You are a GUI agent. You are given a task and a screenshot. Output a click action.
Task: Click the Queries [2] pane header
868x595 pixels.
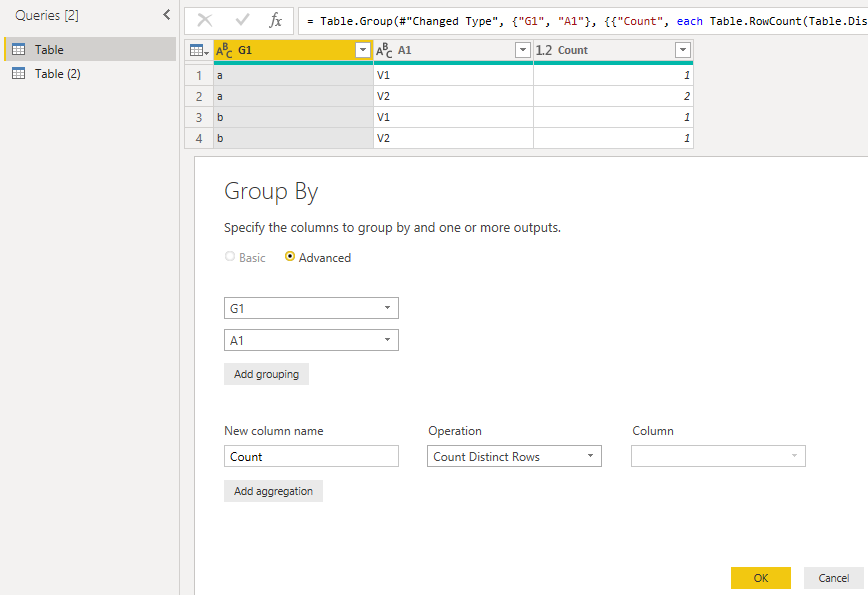47,15
